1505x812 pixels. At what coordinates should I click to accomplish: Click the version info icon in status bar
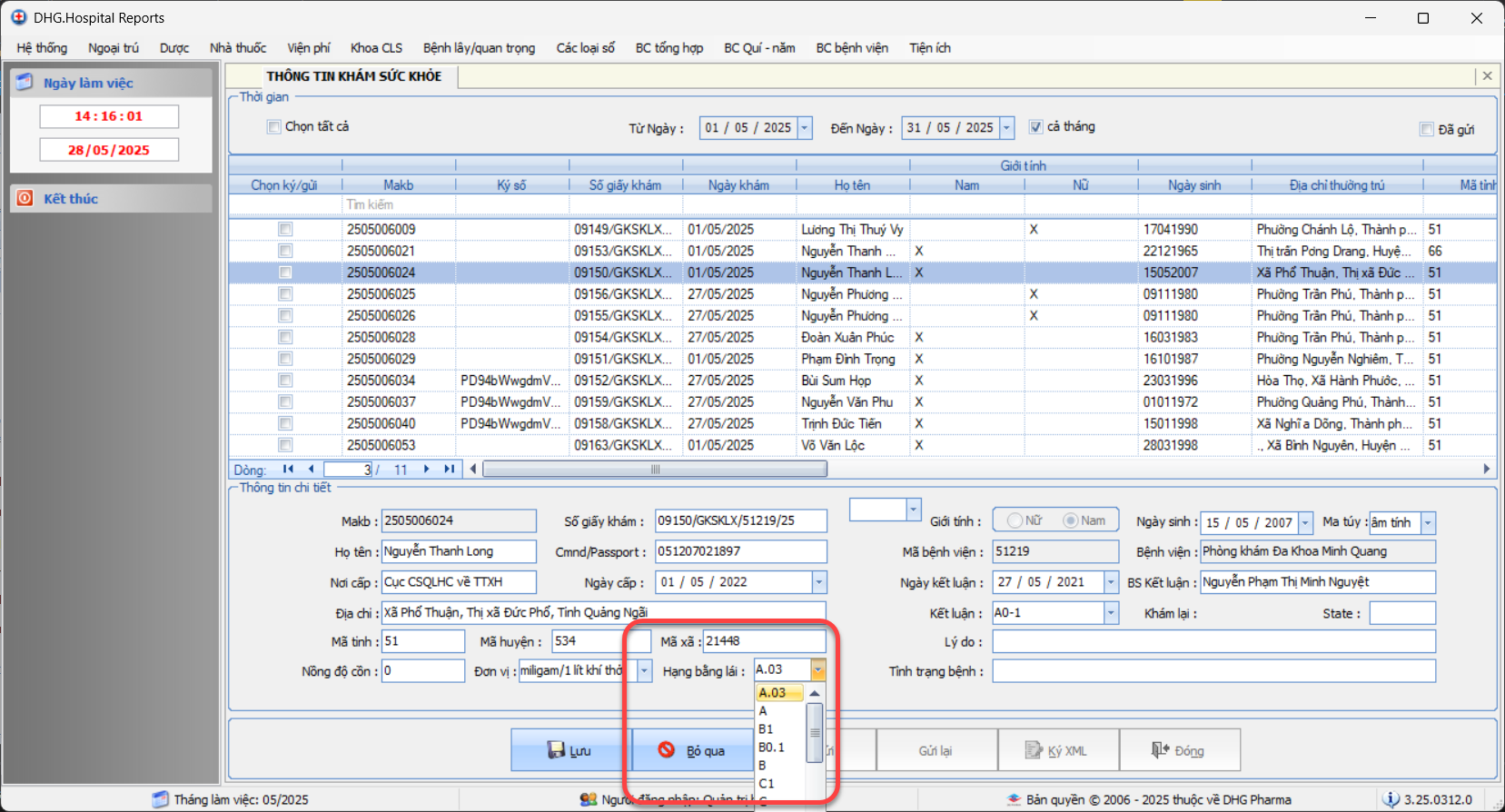click(x=1391, y=799)
